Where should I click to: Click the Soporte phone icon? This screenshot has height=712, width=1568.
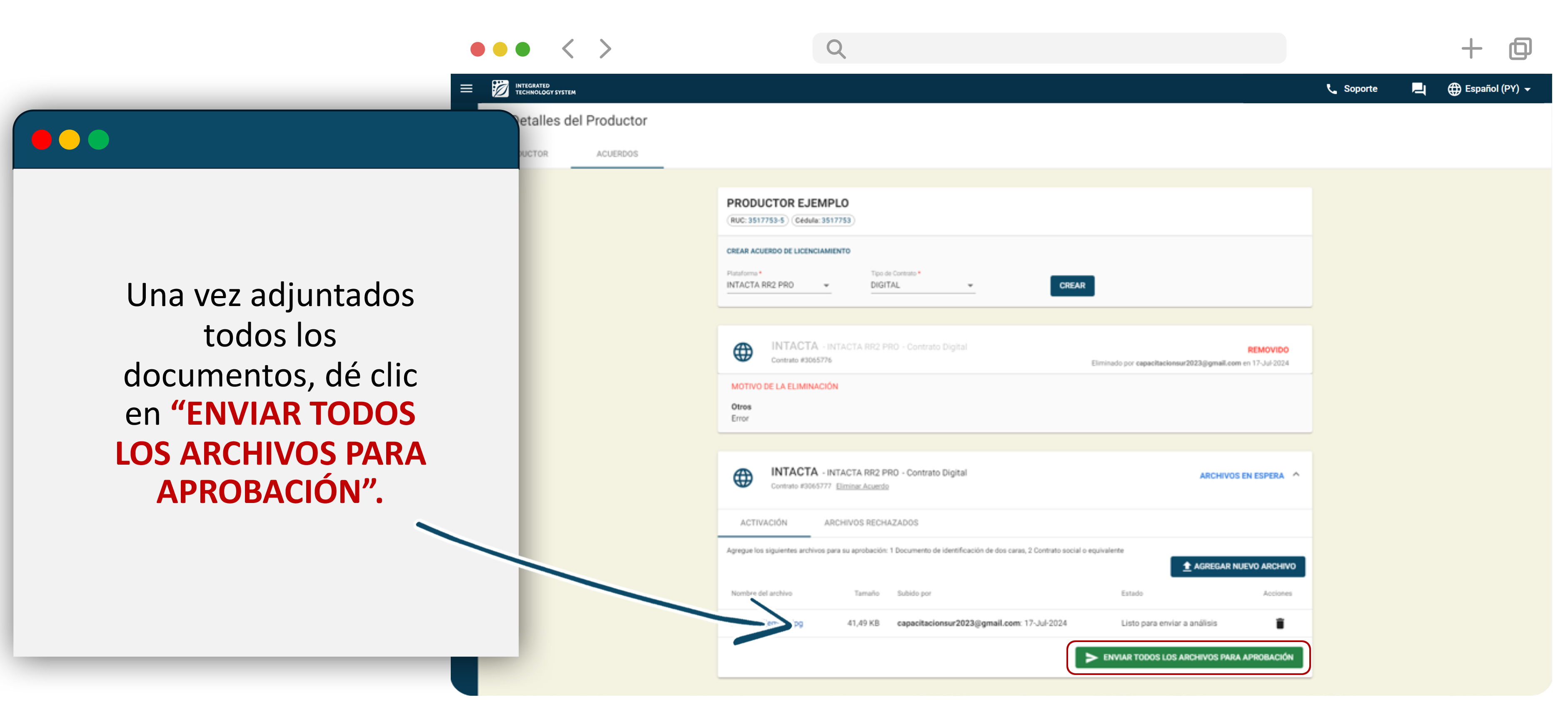[1332, 89]
